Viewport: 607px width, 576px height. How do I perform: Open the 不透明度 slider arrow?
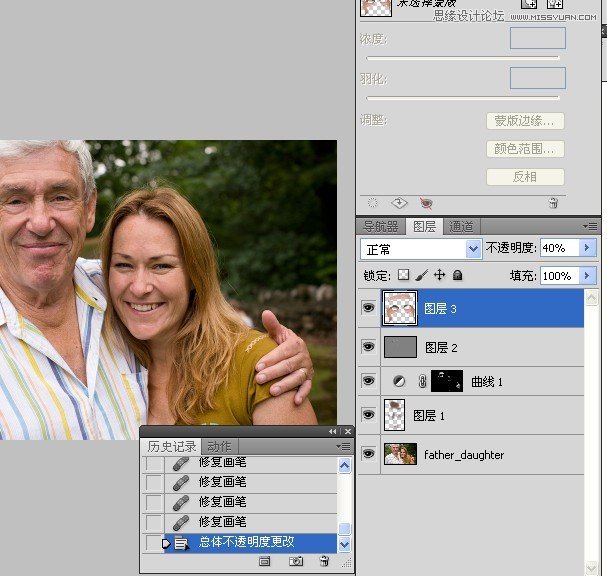pos(587,248)
